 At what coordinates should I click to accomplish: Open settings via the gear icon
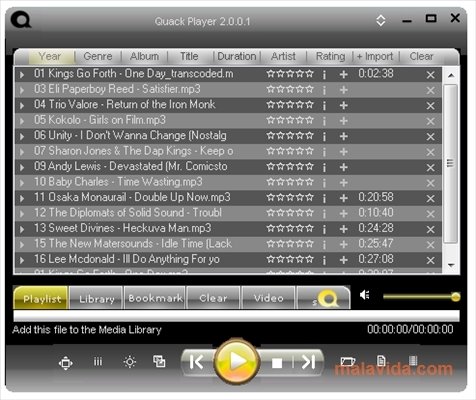coord(129,362)
